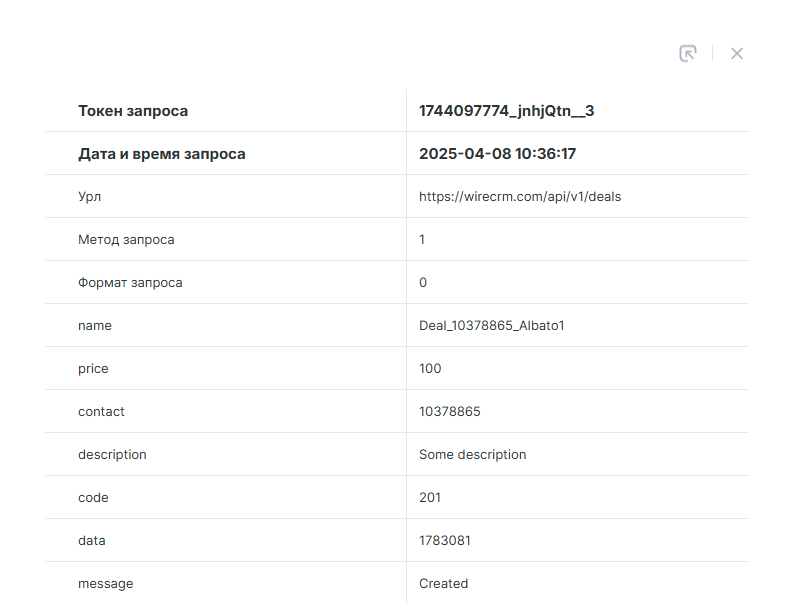Click the data value 1783081
Viewport: 788px width, 613px height.
click(445, 541)
